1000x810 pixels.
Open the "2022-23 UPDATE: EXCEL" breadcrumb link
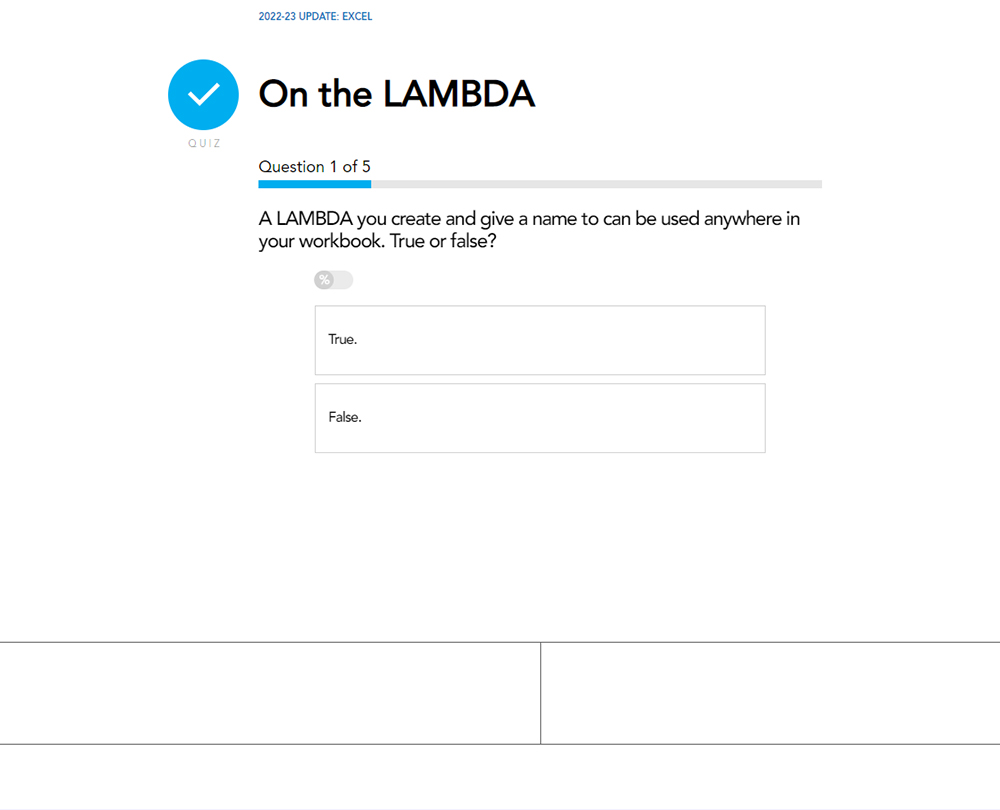click(315, 17)
